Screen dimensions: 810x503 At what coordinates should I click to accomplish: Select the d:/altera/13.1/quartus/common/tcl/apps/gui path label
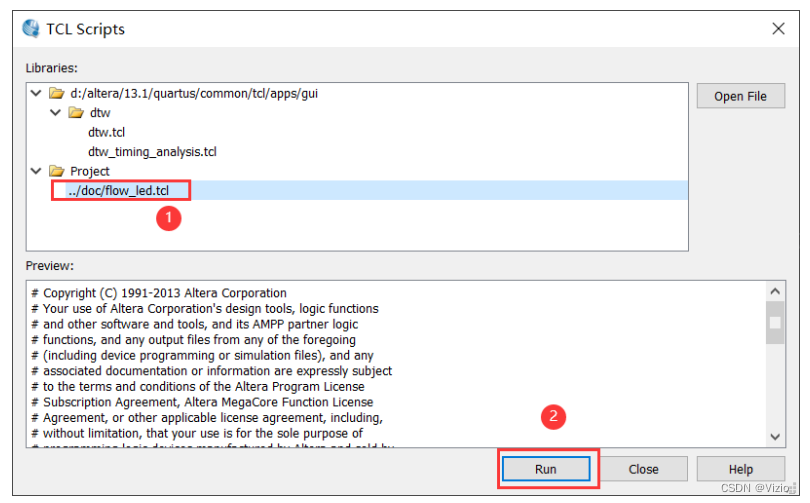tap(194, 93)
